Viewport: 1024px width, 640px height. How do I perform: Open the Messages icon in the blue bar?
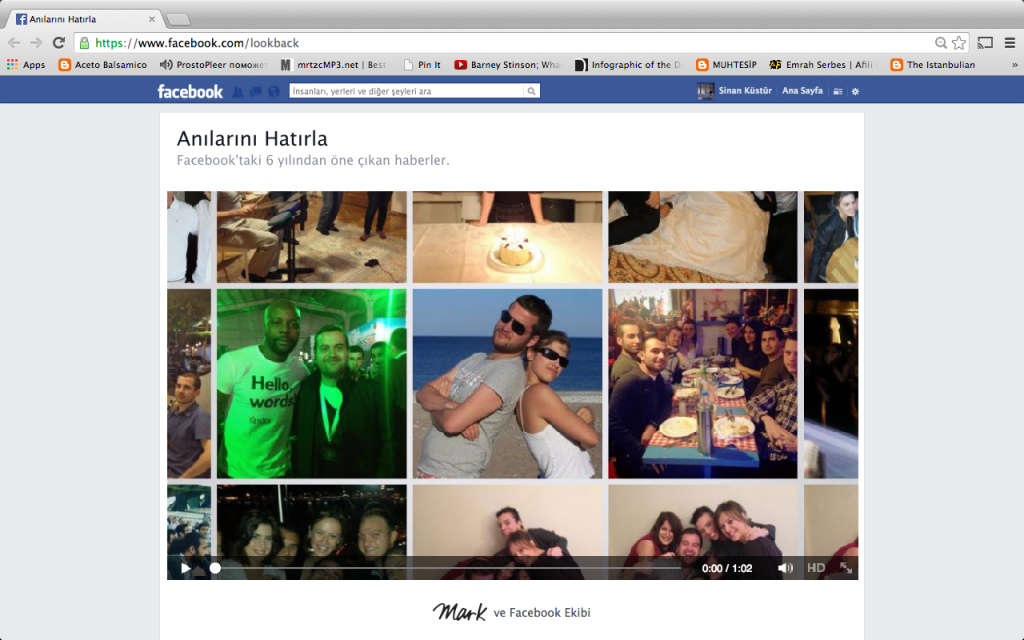pos(255,90)
